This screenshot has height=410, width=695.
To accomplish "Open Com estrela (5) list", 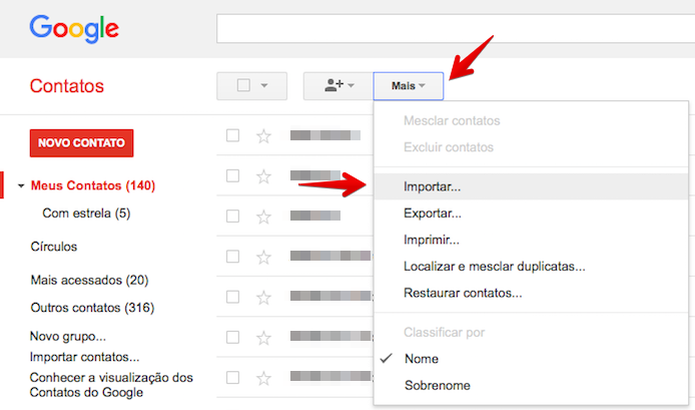I will (86, 213).
